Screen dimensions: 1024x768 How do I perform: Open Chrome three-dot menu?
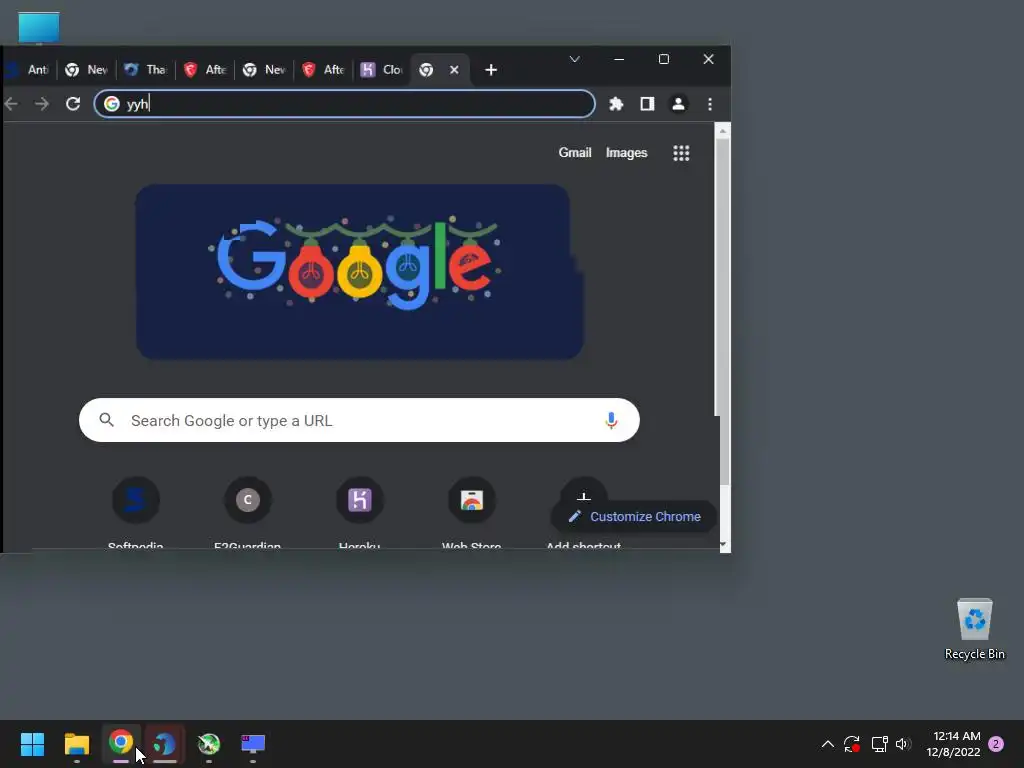tap(710, 104)
